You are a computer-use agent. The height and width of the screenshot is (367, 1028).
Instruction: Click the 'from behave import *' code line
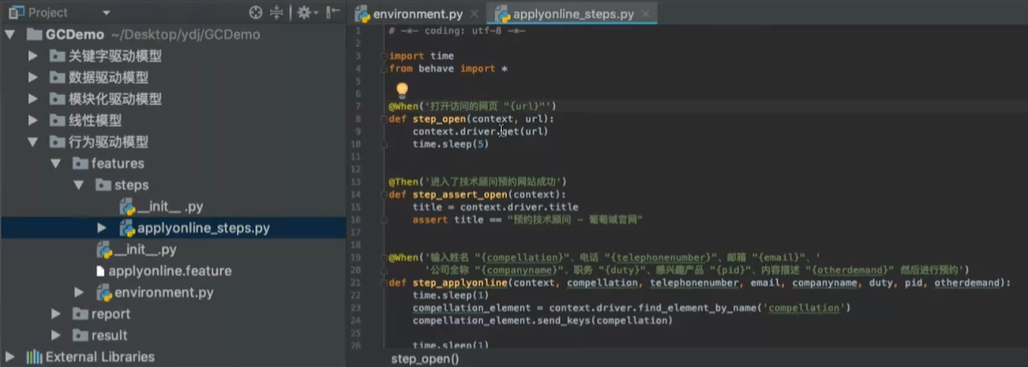(x=448, y=69)
